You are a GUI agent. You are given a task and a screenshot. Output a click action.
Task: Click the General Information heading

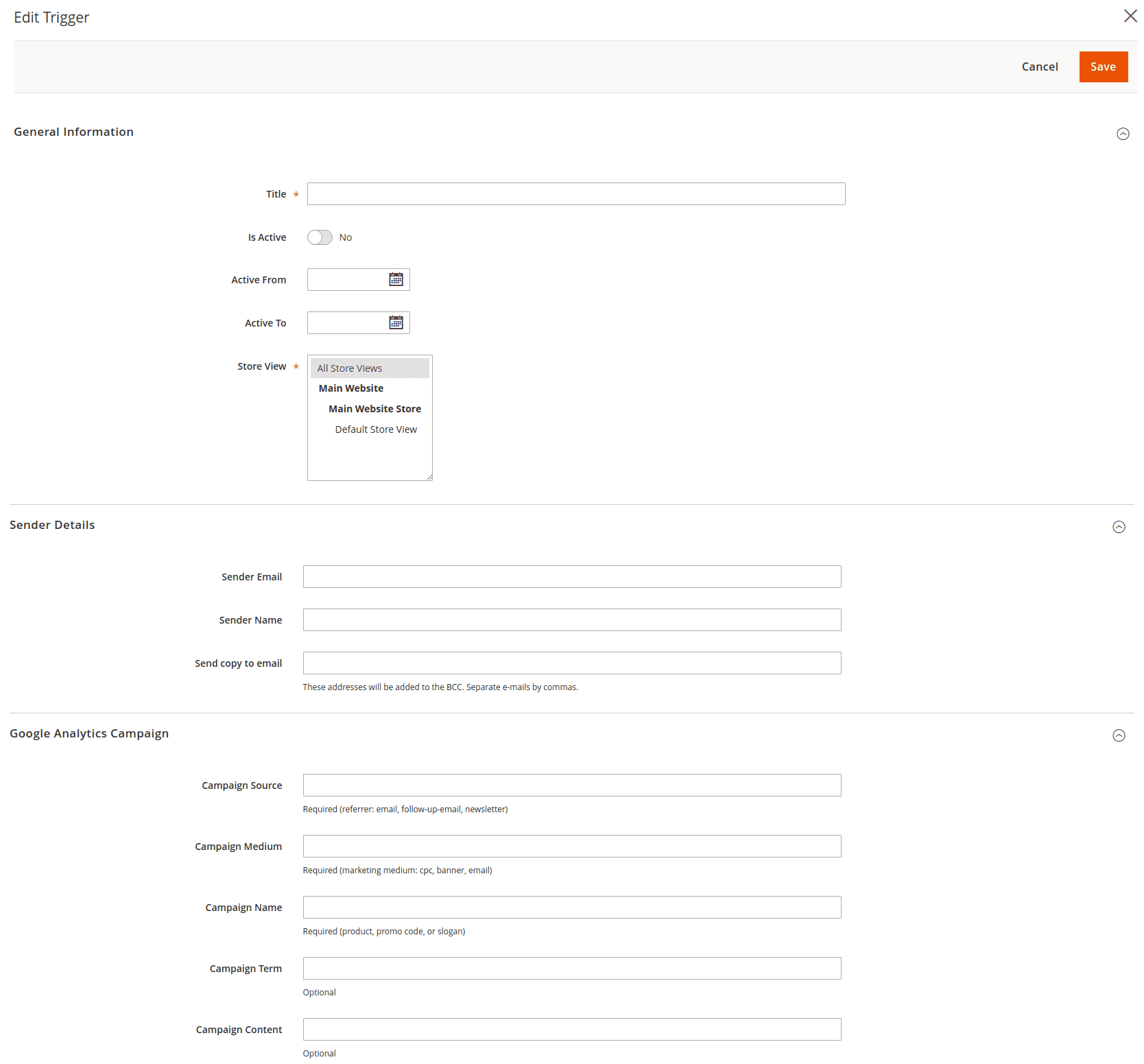click(x=73, y=132)
